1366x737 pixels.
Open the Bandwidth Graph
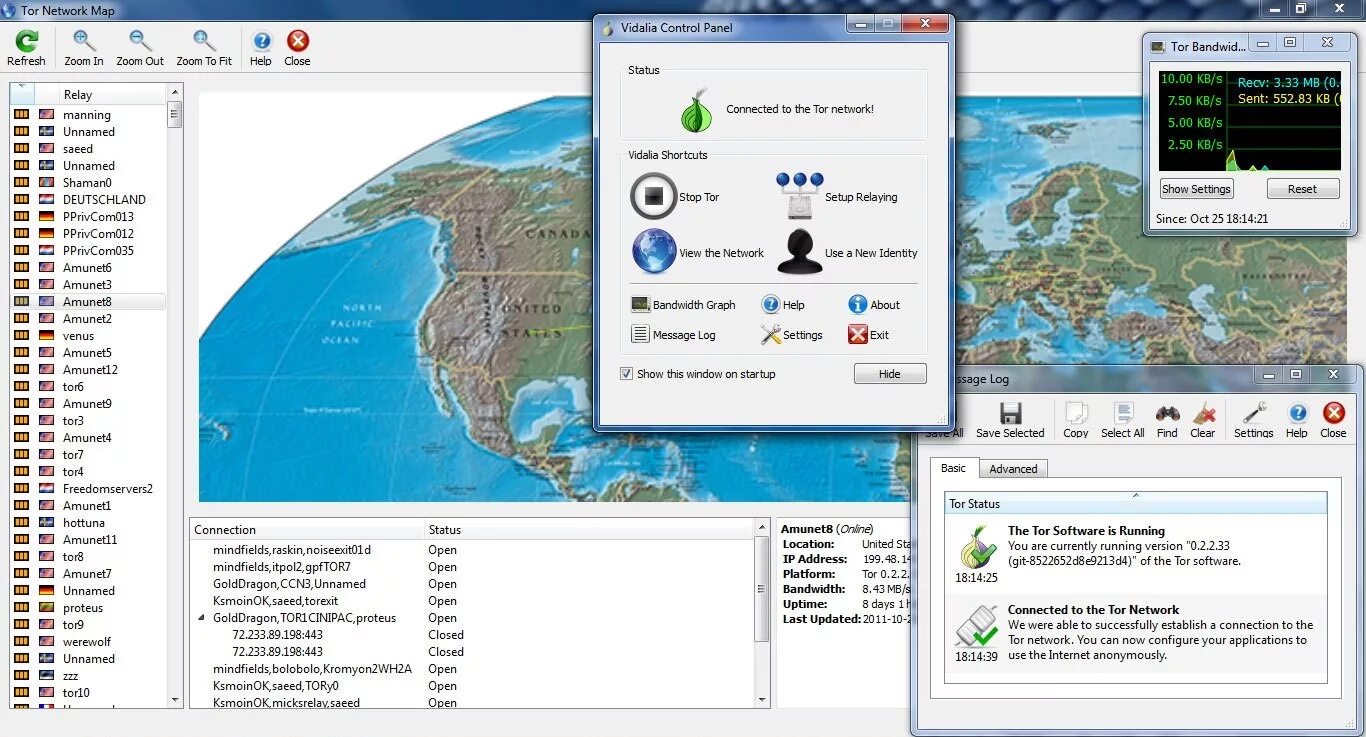click(683, 305)
